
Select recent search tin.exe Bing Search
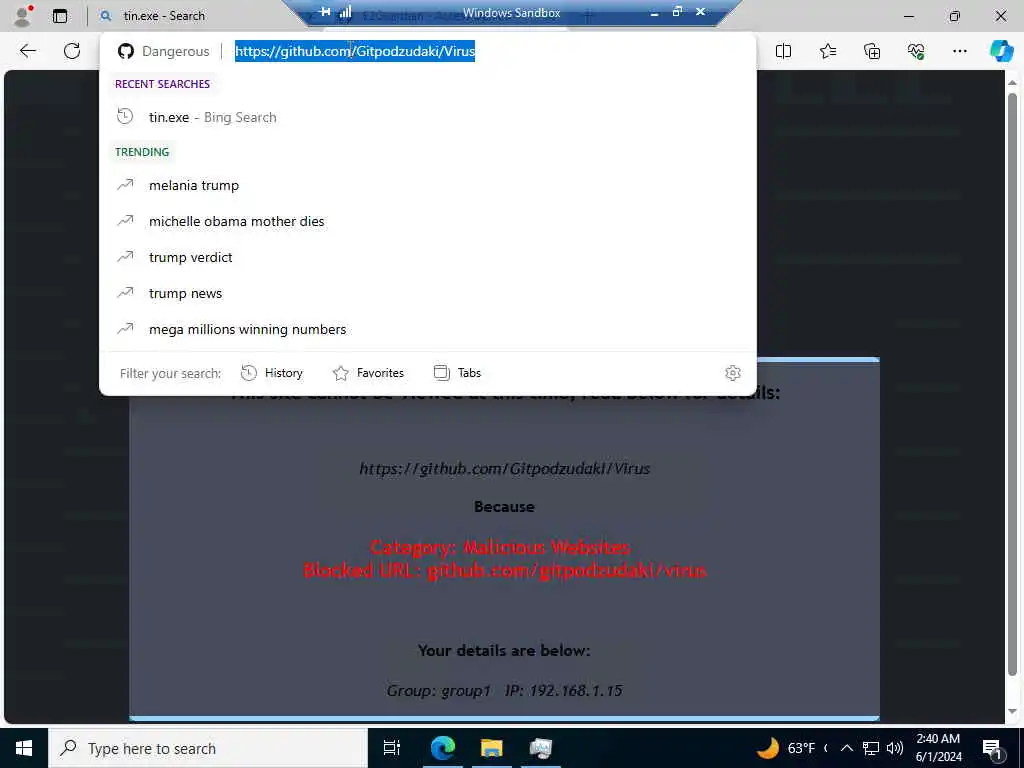(428, 118)
